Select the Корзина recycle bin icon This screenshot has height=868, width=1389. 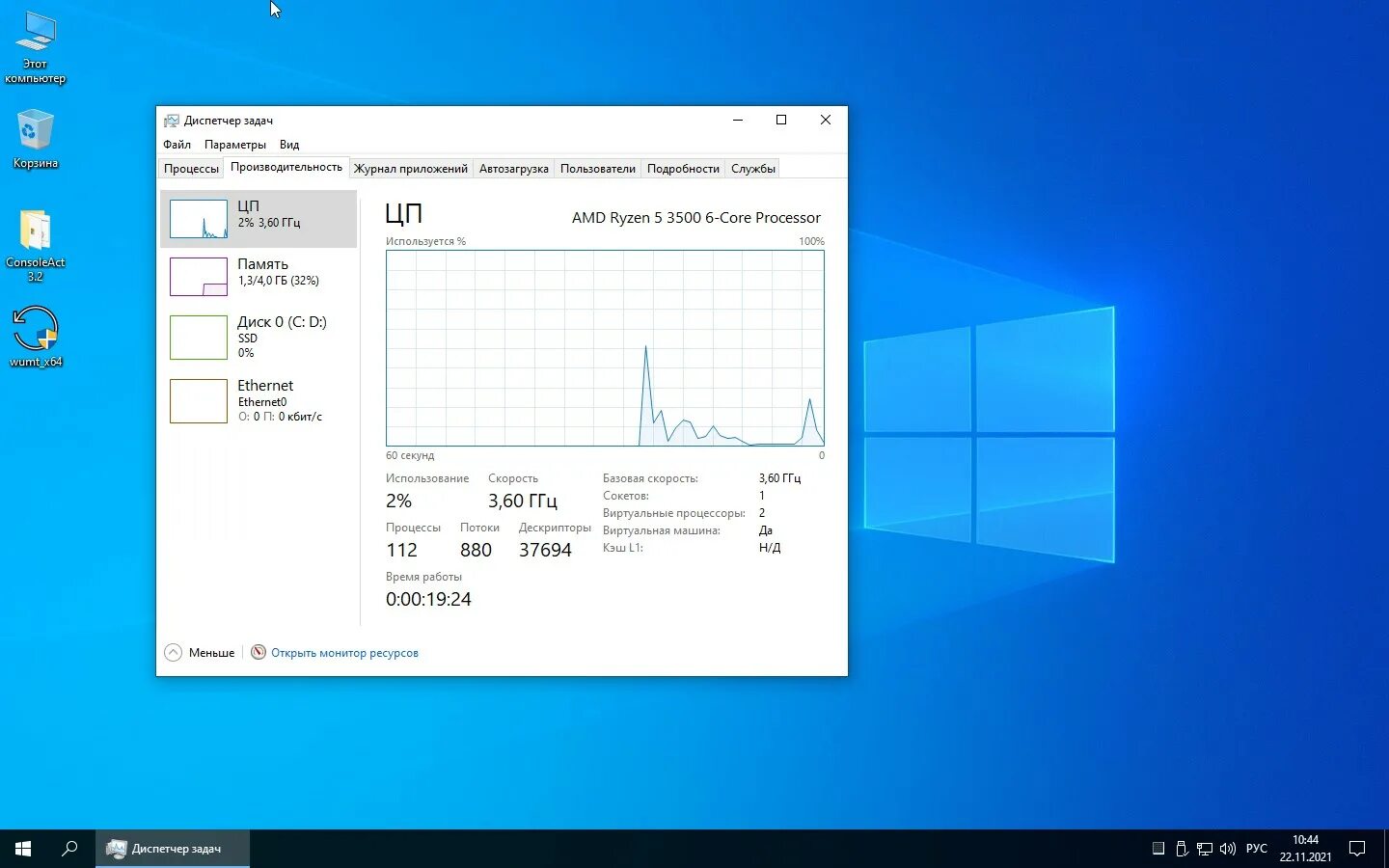click(36, 139)
